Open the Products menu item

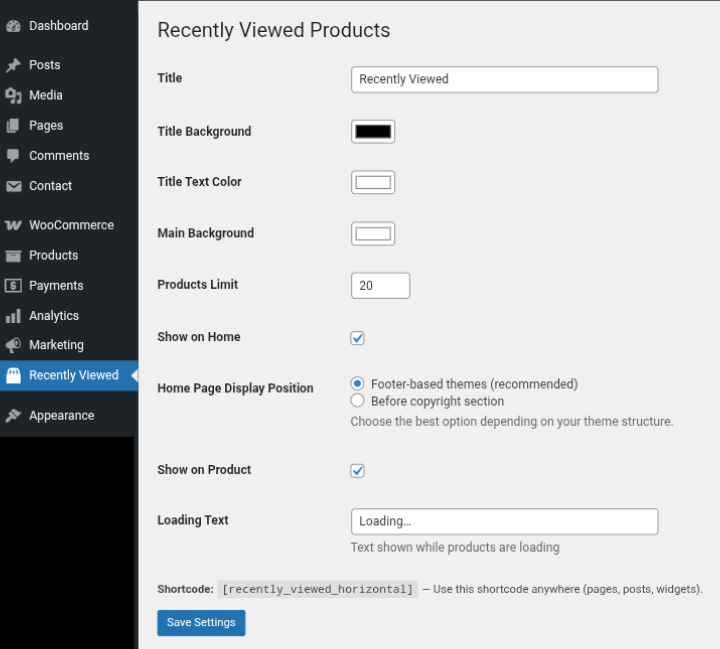point(53,256)
